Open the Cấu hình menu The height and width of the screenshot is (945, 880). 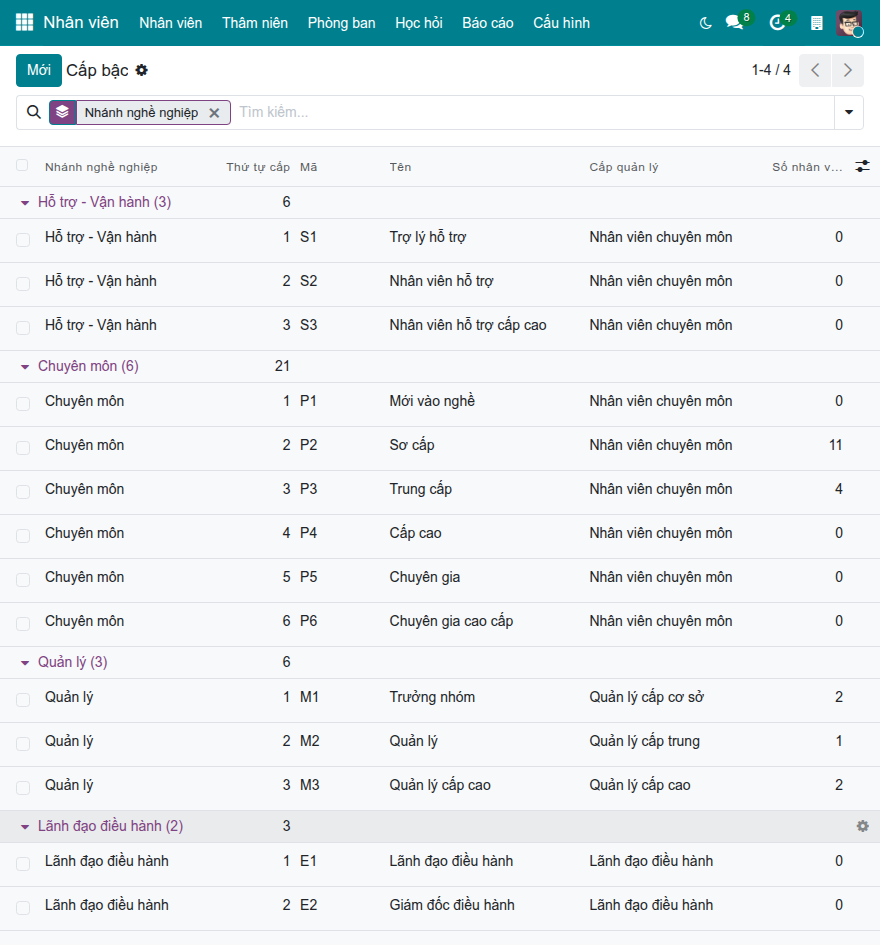pos(561,23)
